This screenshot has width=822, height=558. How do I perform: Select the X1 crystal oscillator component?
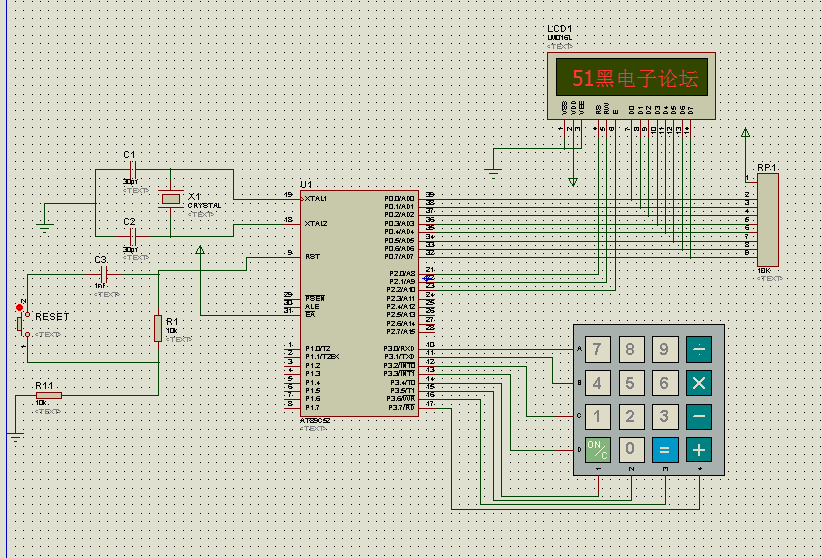(172, 200)
